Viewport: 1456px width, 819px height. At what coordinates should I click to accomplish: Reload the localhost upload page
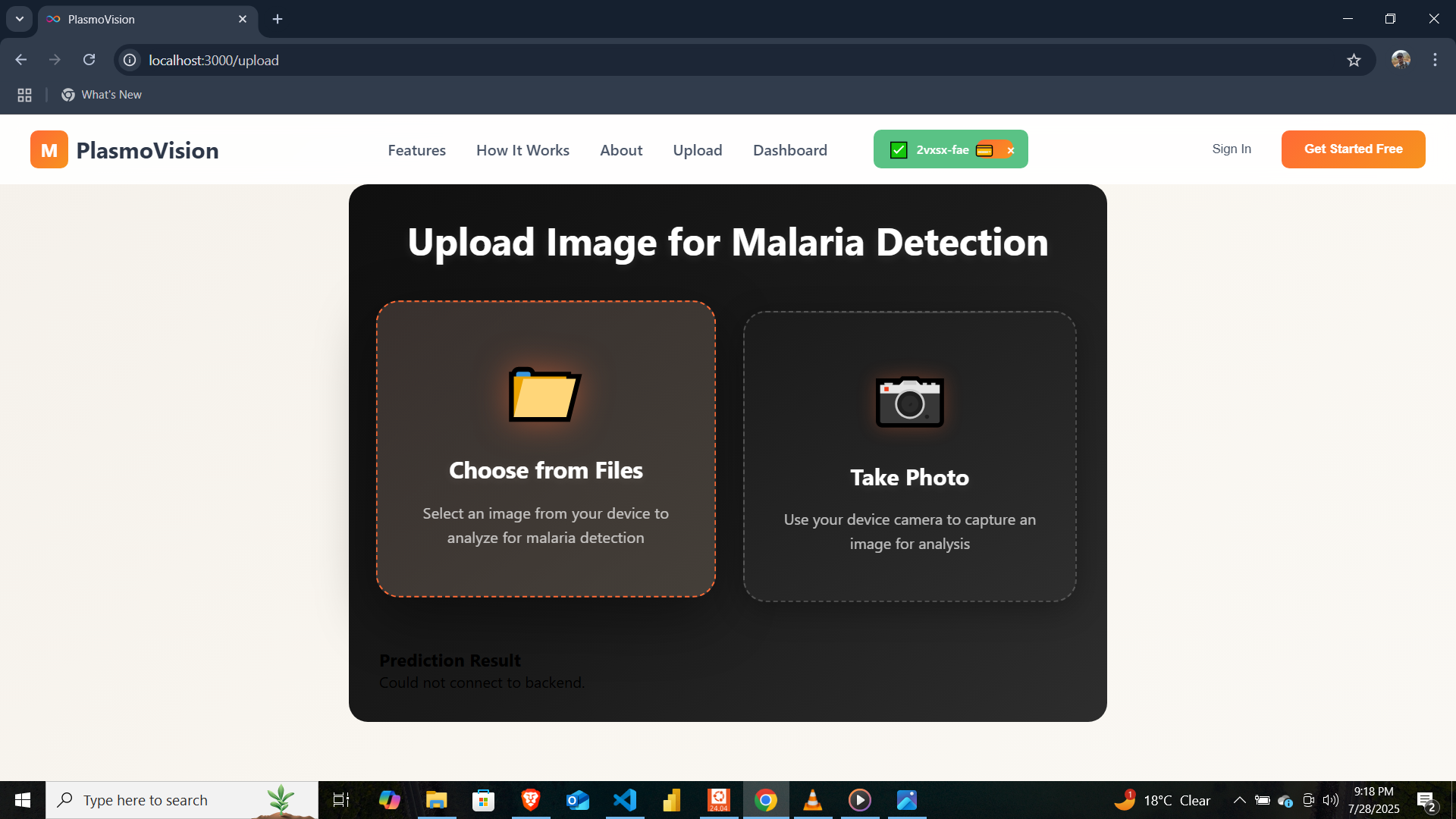(89, 60)
